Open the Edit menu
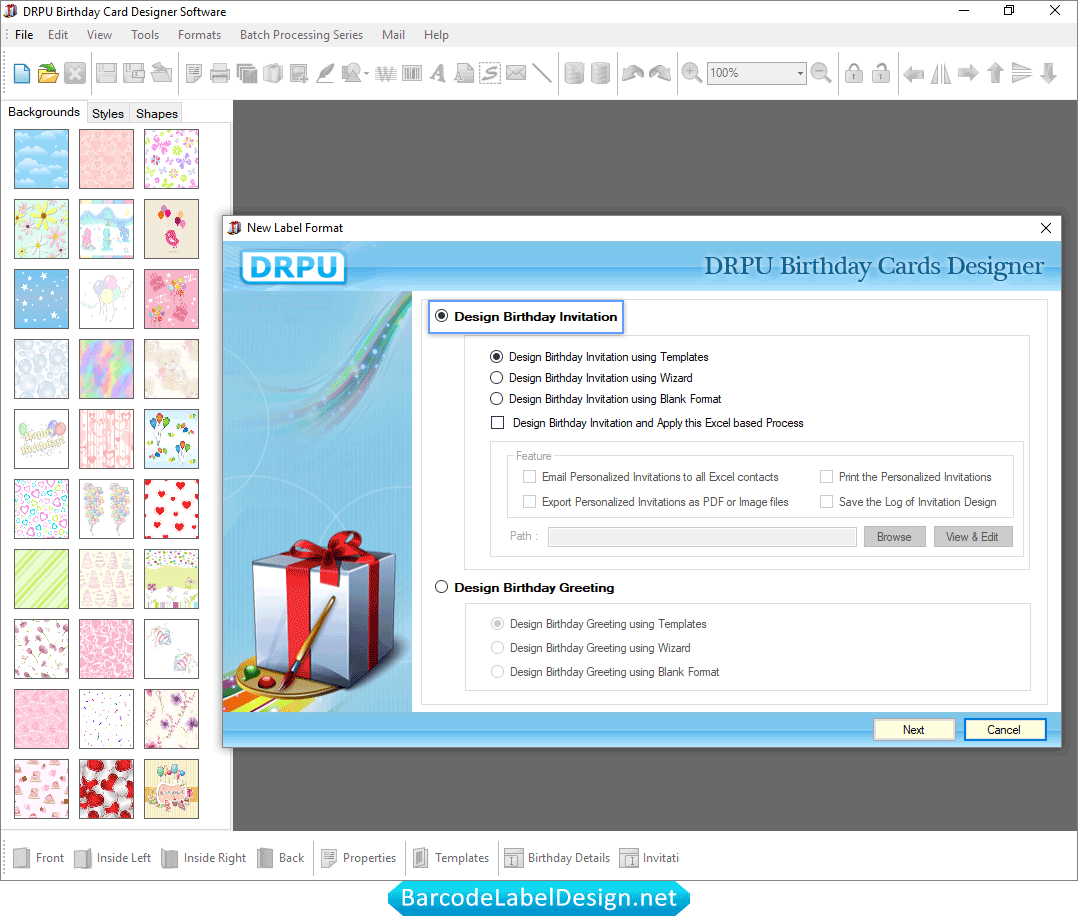1078x916 pixels. (58, 34)
